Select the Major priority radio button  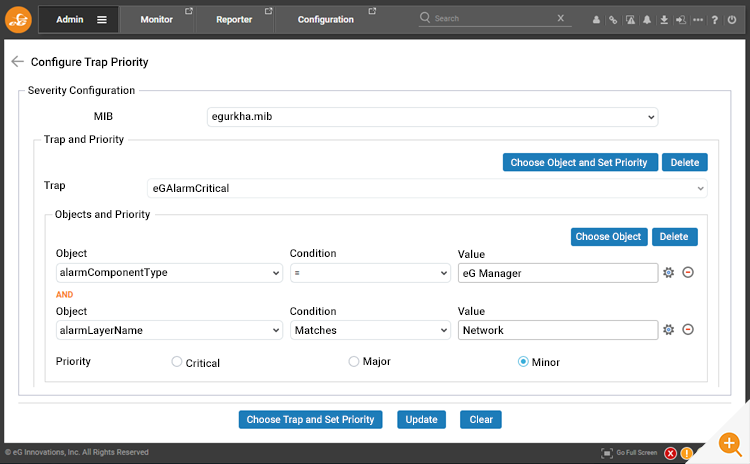tap(353, 362)
